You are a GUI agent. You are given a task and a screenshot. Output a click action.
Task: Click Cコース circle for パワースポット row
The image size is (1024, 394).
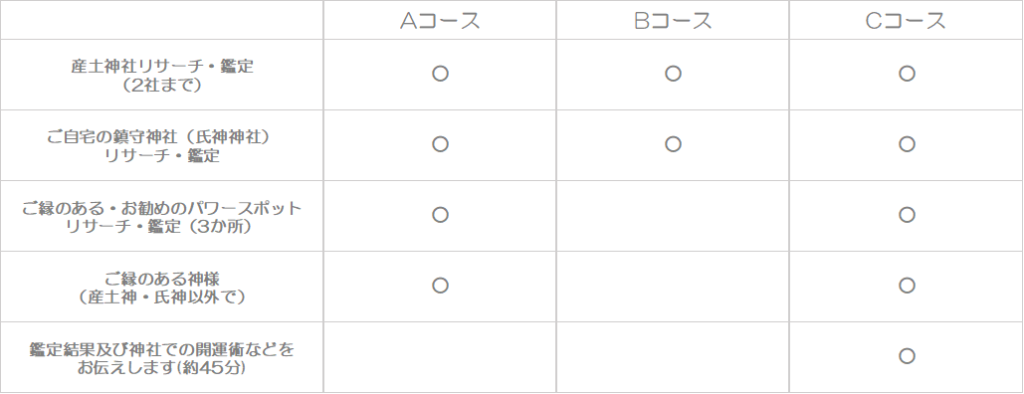pos(906,214)
